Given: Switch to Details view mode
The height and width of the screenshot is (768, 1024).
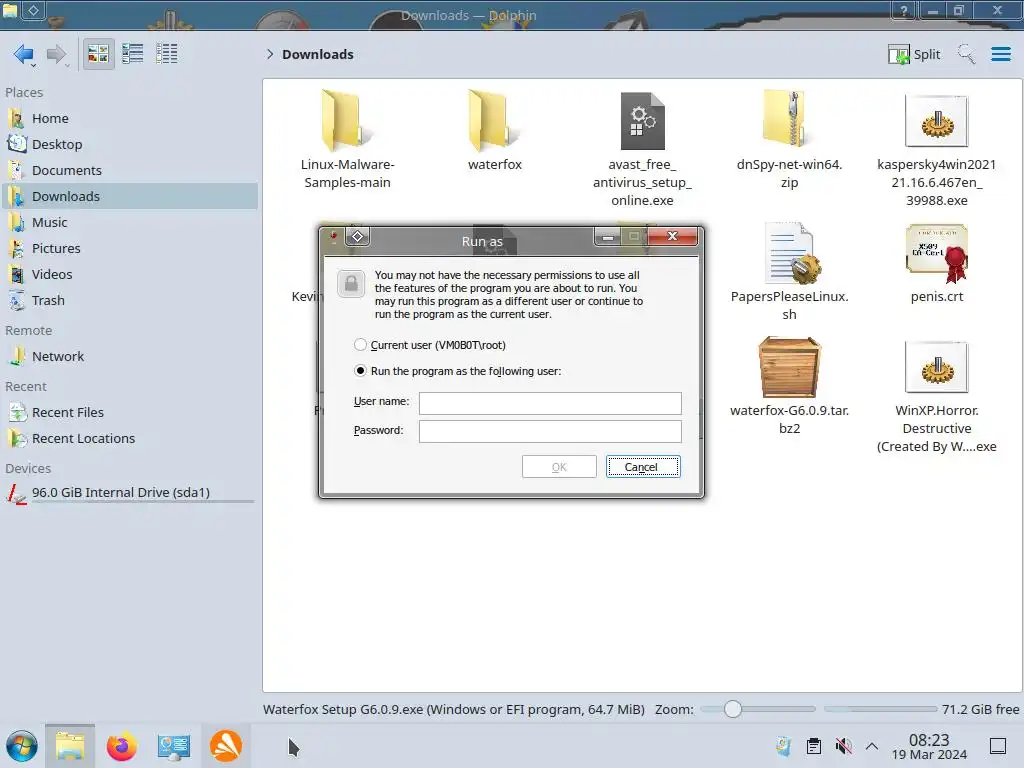Looking at the screenshot, I should click(167, 54).
